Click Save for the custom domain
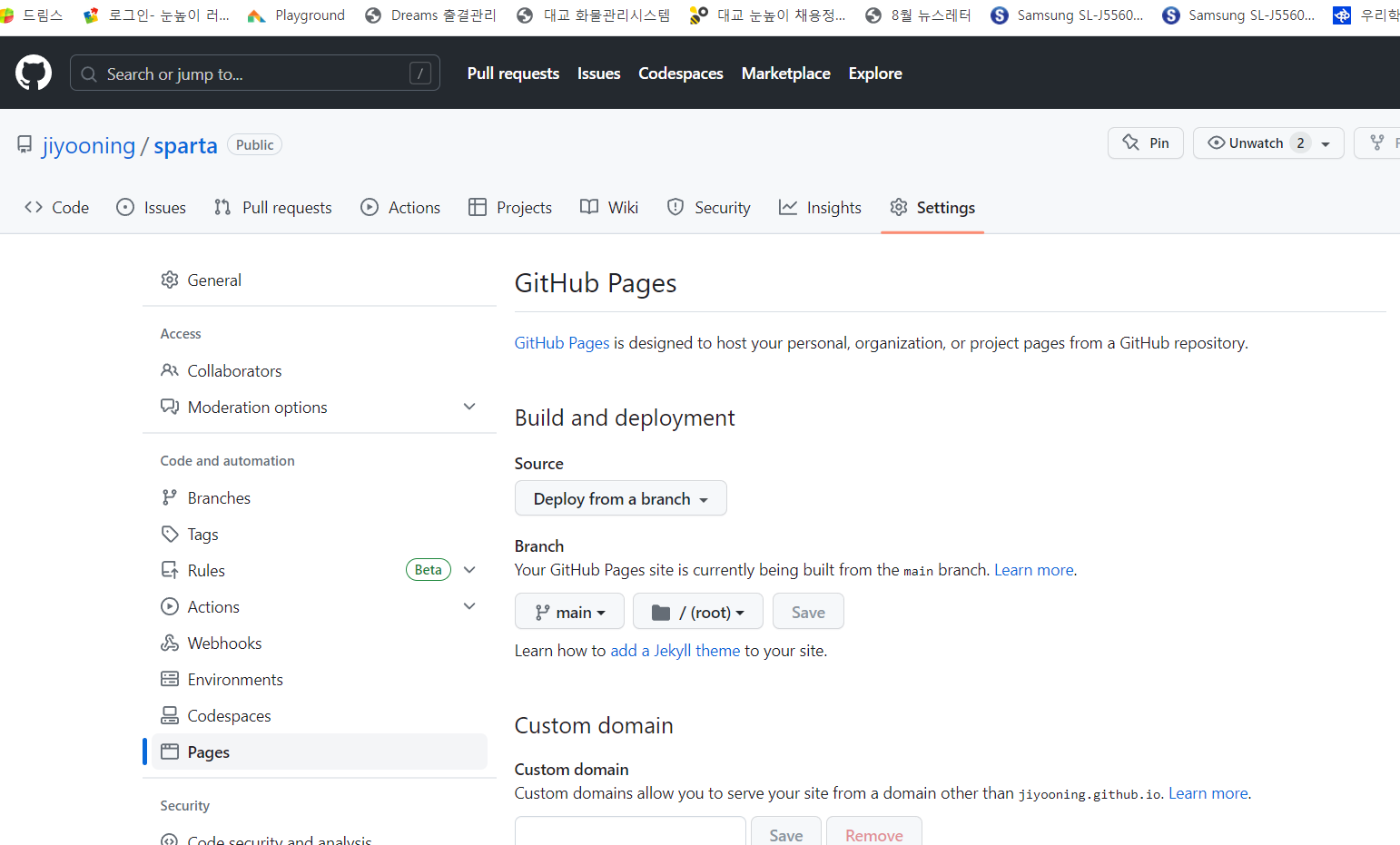This screenshot has width=1400, height=845. click(x=786, y=832)
